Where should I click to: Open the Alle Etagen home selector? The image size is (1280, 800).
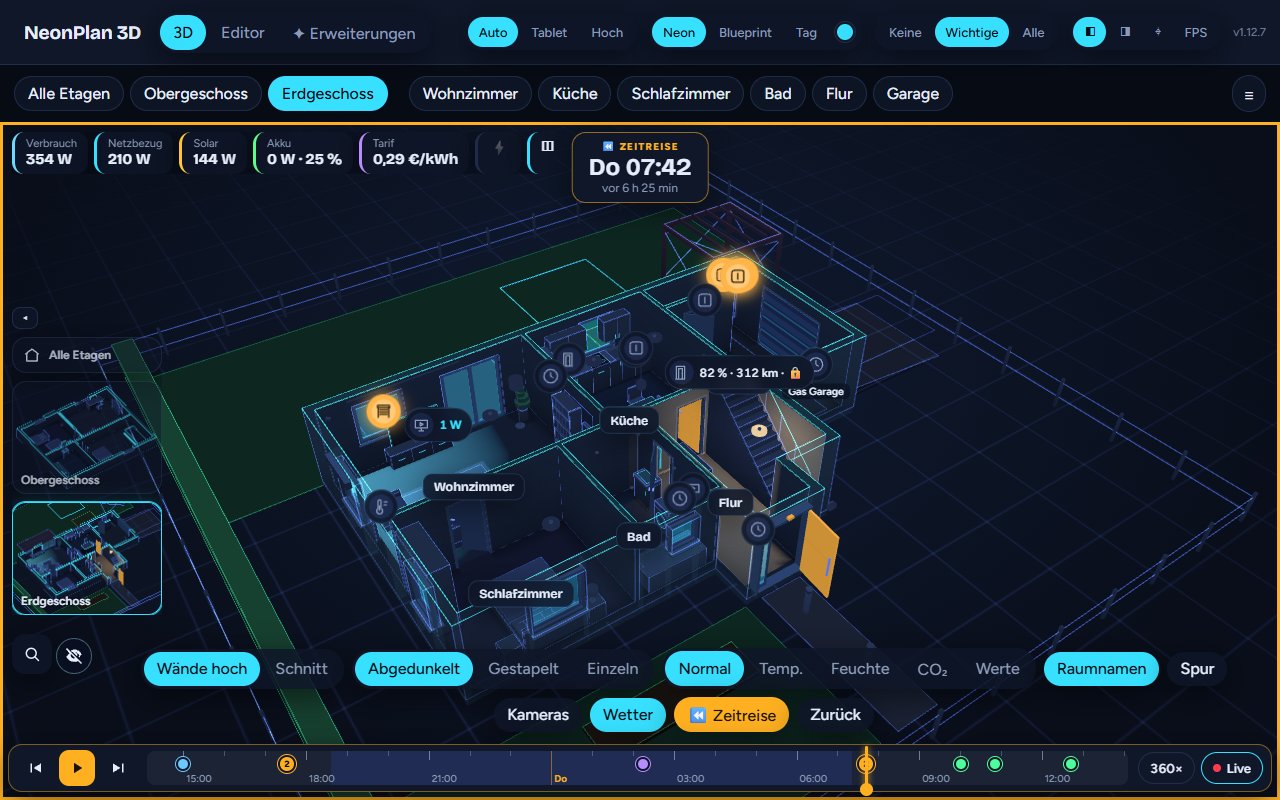(87, 355)
